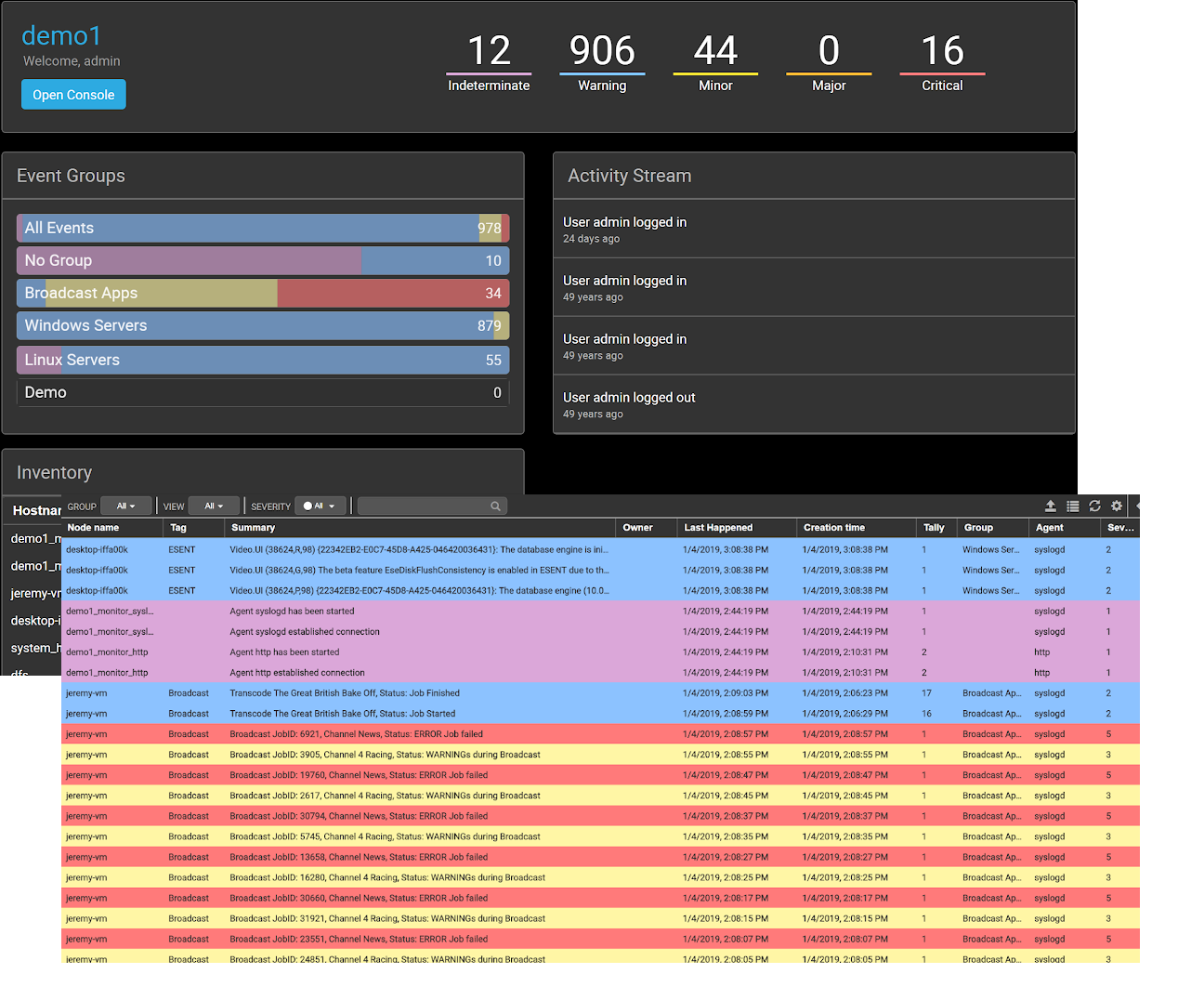Select Broadcast JobID: 5745 event row

coord(600,836)
